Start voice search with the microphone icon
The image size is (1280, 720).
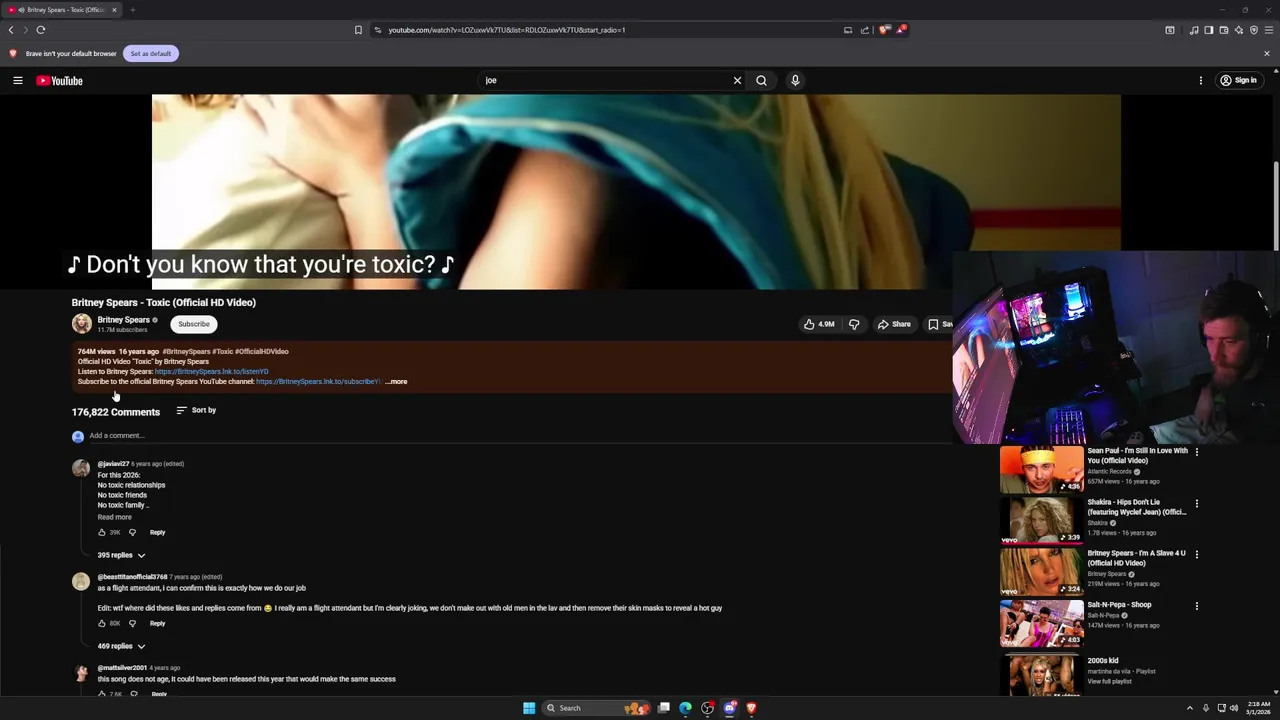[x=795, y=80]
